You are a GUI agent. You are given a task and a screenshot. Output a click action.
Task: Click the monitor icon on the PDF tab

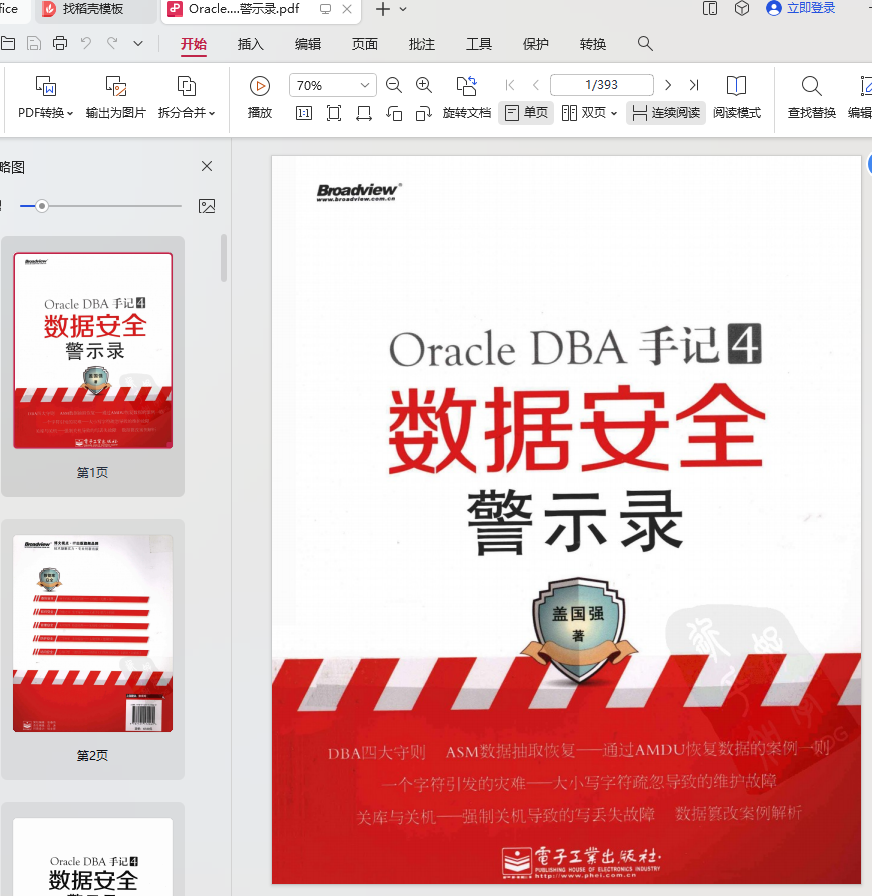325,9
